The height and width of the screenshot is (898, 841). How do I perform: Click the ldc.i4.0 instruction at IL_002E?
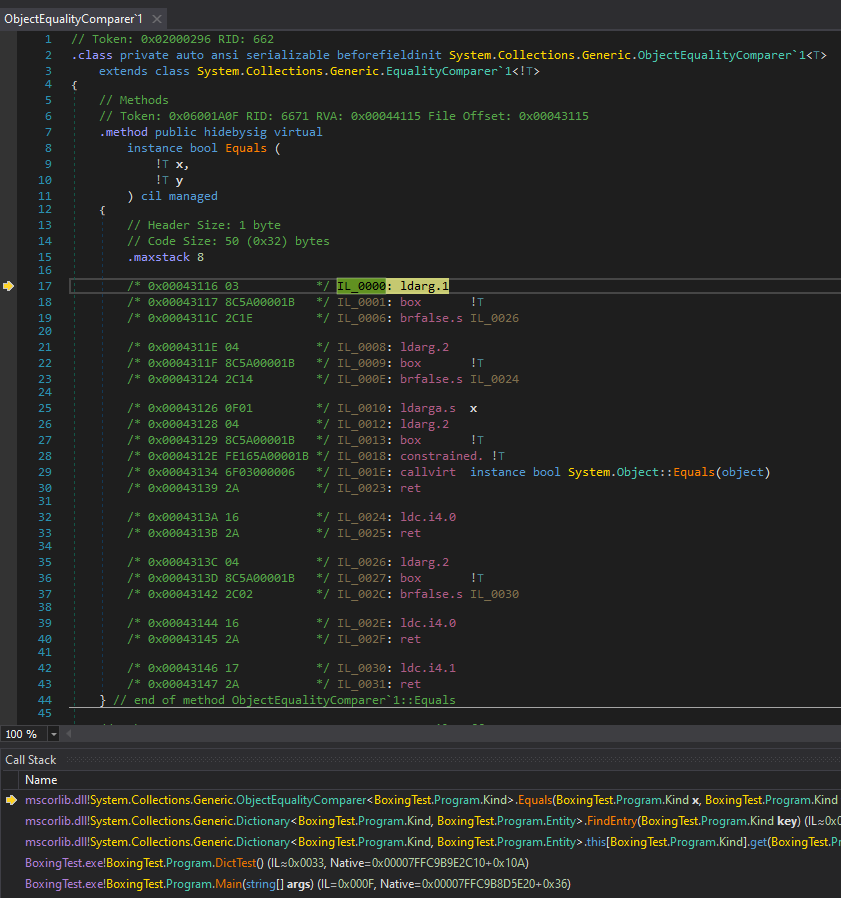click(428, 623)
